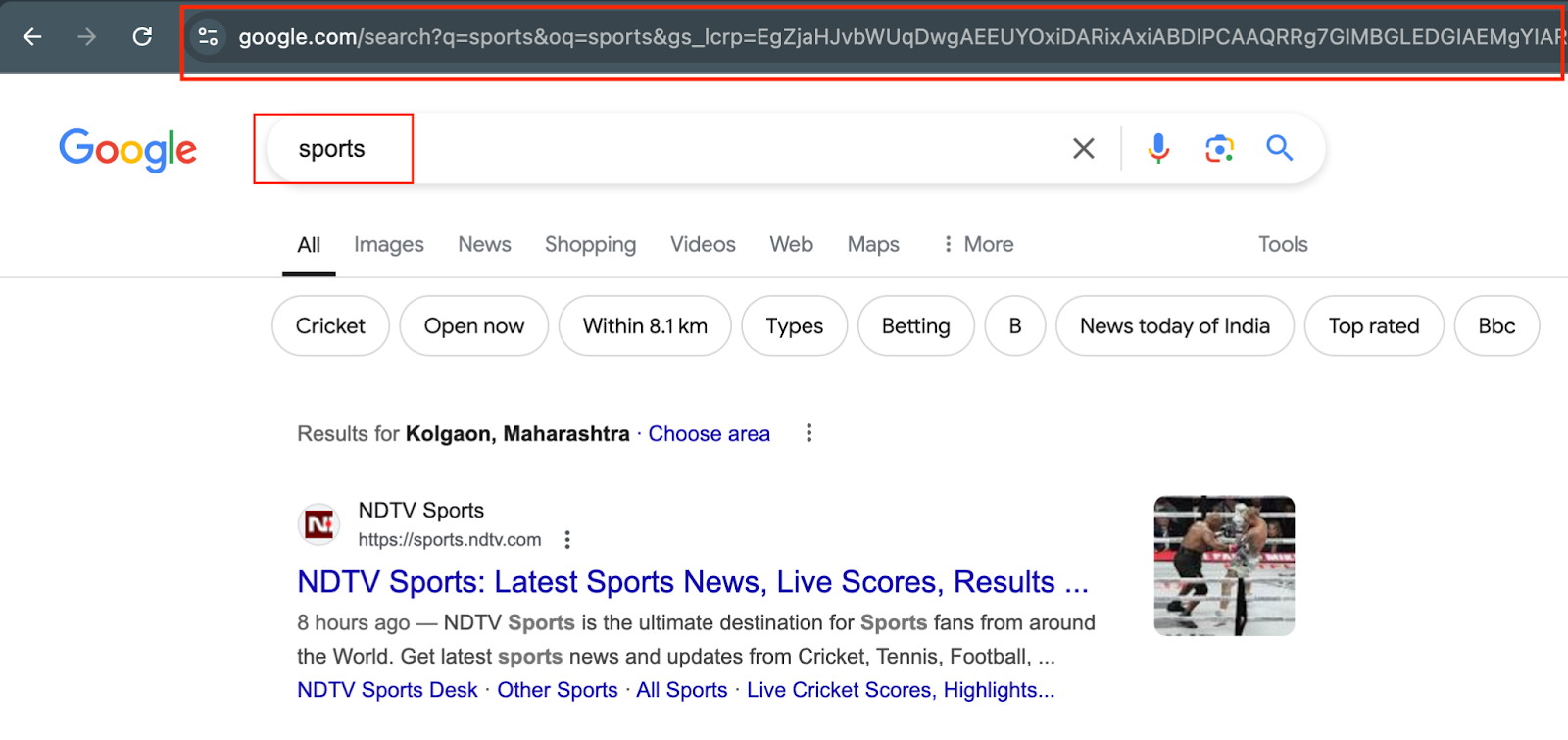Image resolution: width=1568 pixels, height=740 pixels.
Task: Expand the More search options menu
Action: click(x=977, y=244)
